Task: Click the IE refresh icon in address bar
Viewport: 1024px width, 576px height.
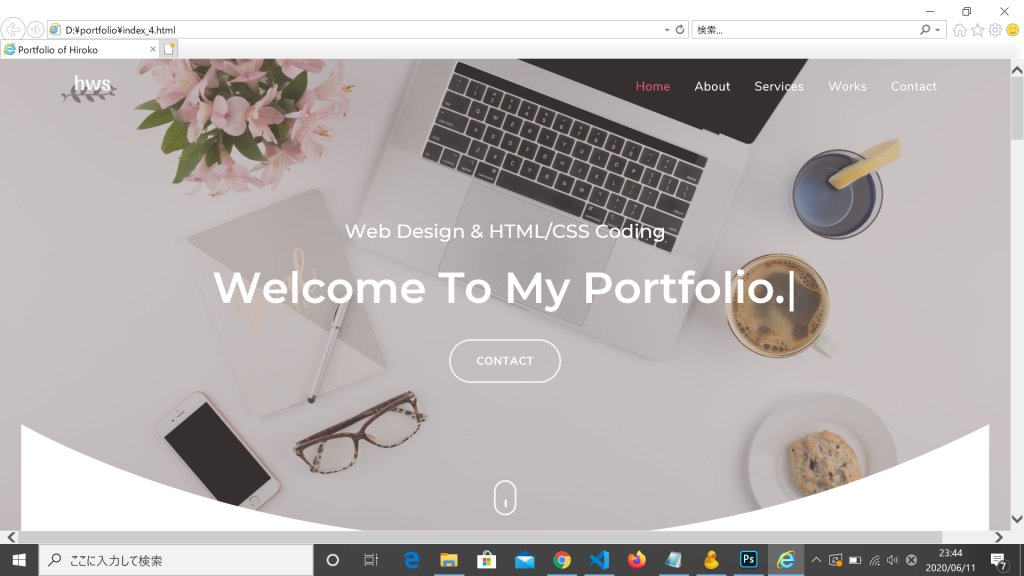Action: point(680,29)
